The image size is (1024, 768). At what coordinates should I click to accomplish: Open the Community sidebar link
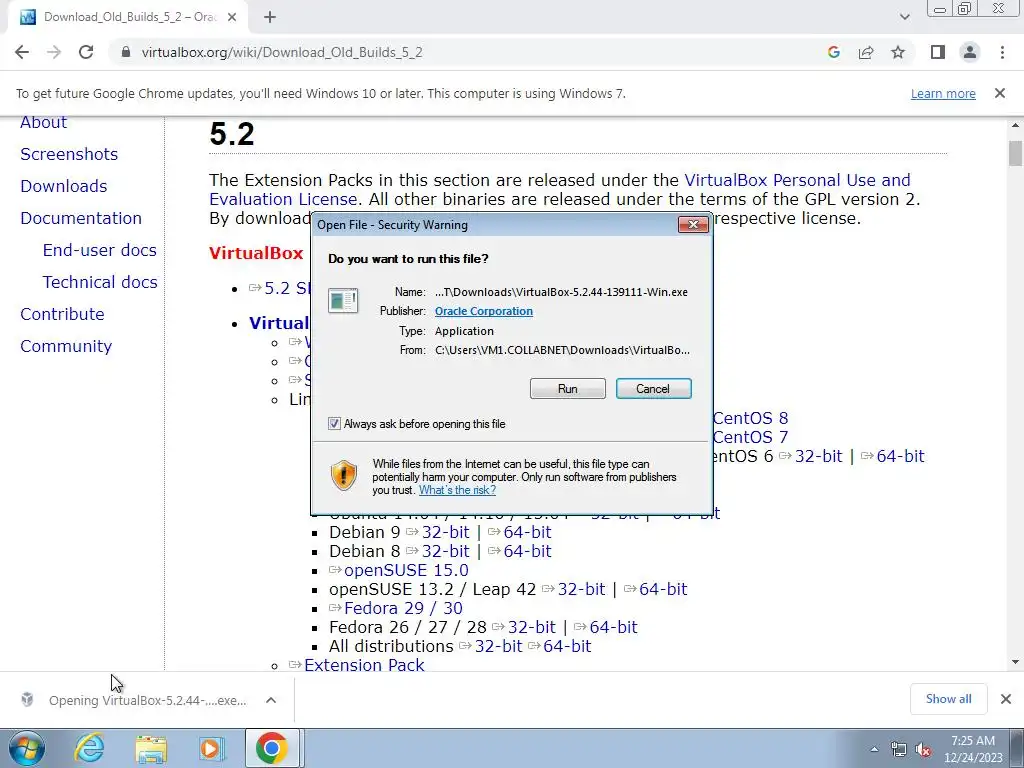(66, 346)
